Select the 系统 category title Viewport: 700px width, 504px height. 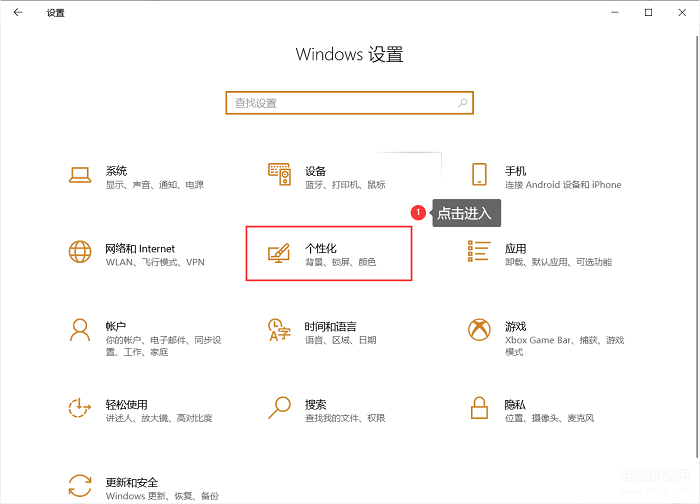pos(116,171)
